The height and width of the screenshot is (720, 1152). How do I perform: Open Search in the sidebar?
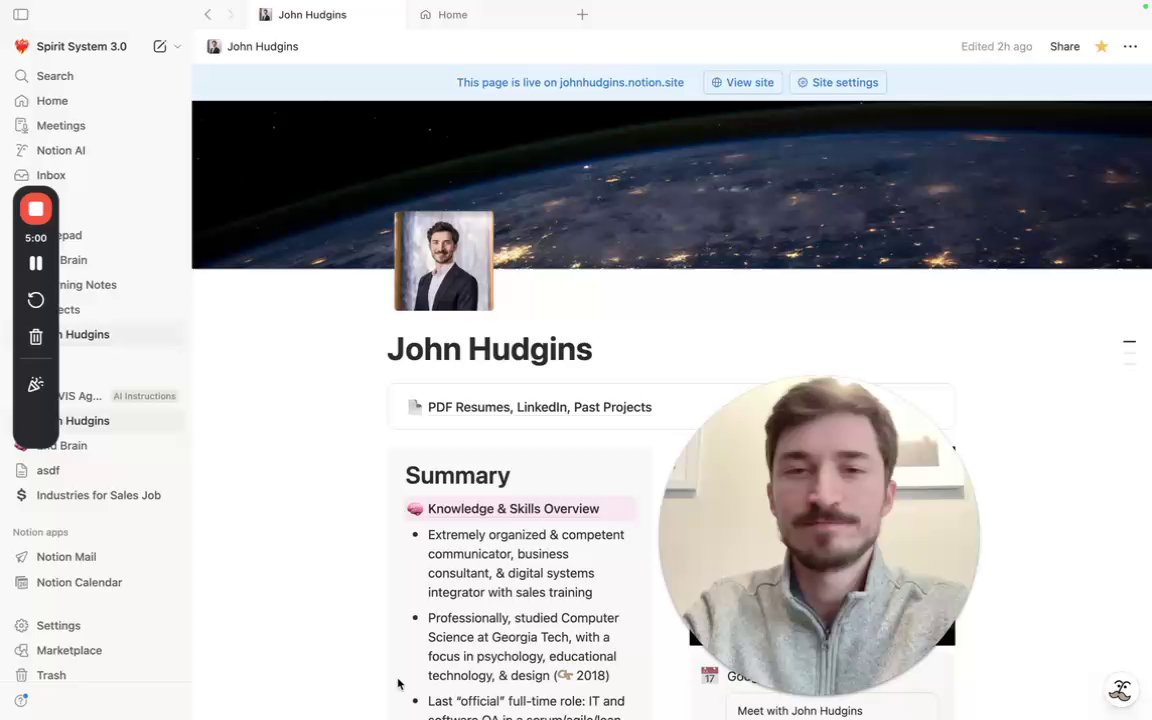point(96,76)
